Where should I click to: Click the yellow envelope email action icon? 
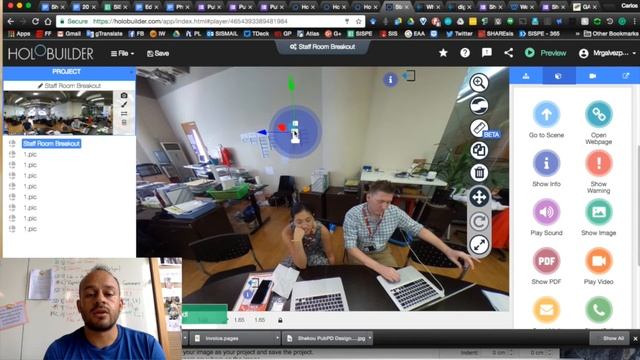coord(546,310)
